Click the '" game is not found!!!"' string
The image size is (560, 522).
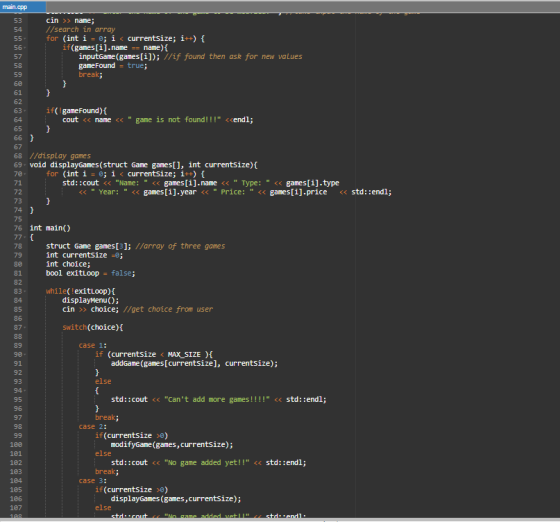[174, 120]
